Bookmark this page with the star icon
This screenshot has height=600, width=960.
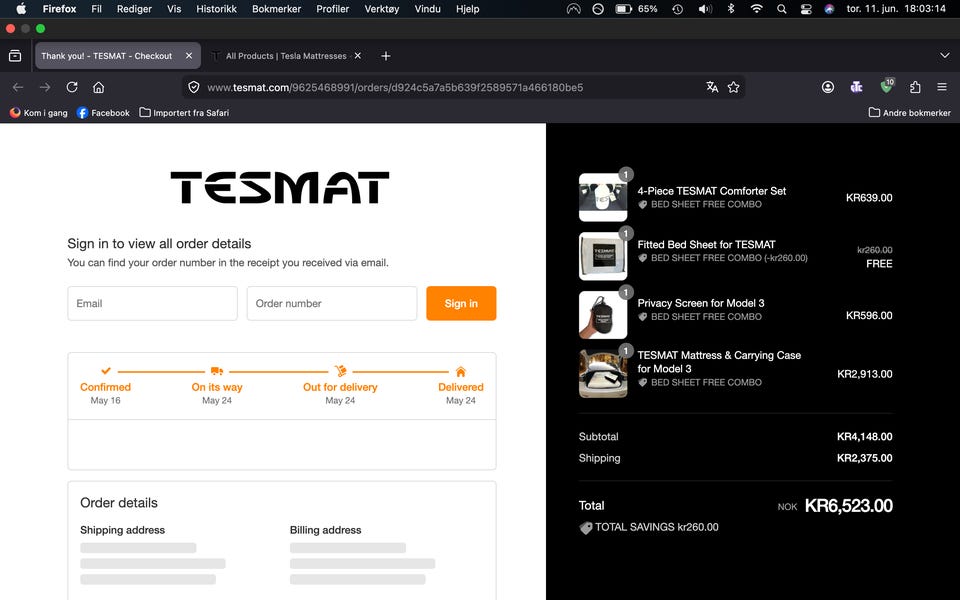(733, 87)
